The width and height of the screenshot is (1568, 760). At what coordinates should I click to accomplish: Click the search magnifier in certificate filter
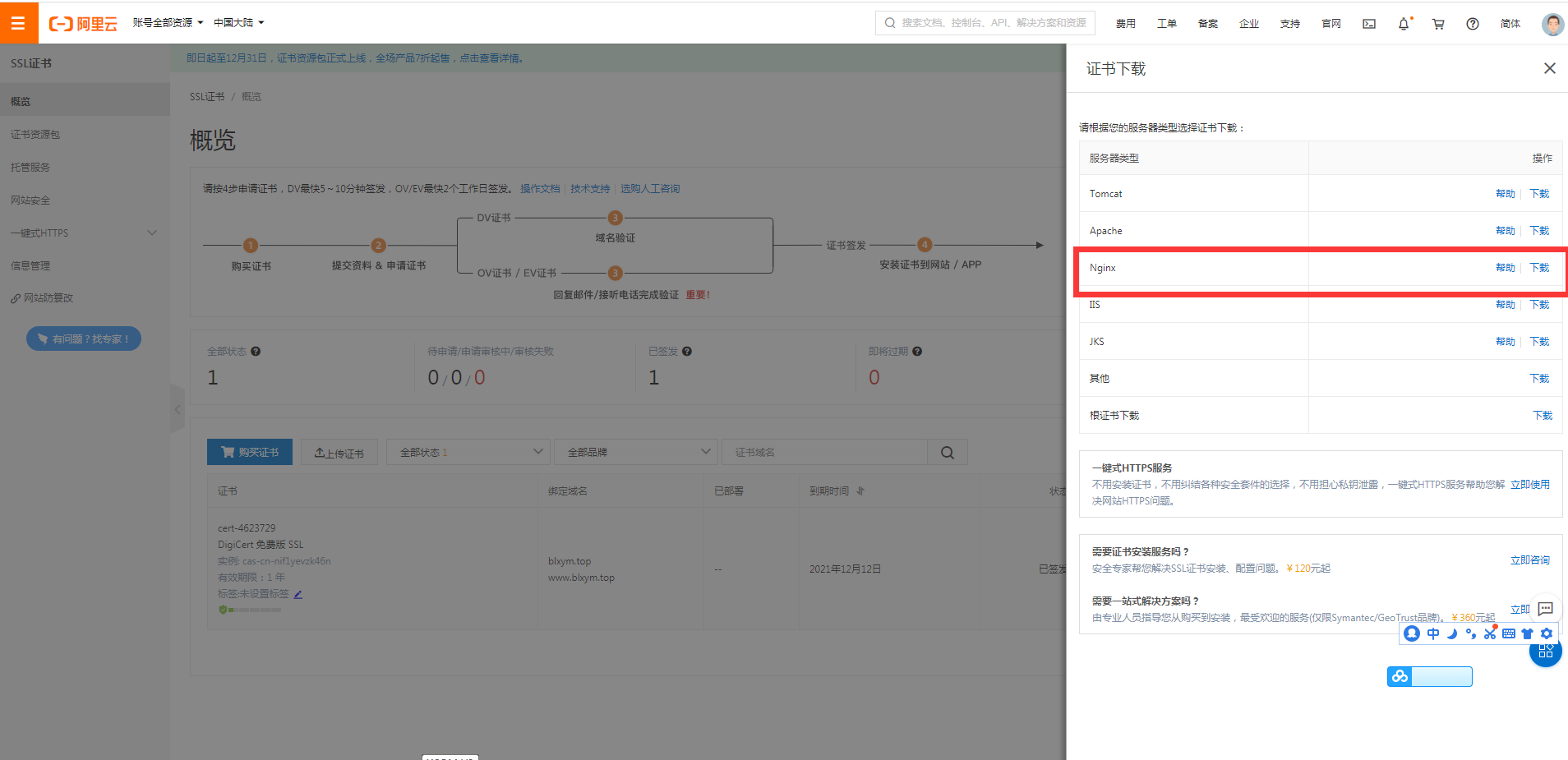(948, 453)
